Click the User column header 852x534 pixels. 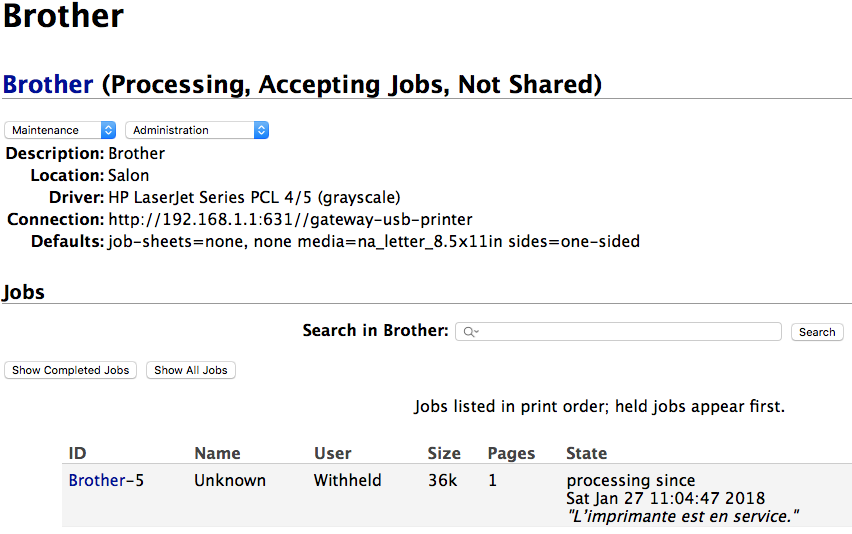coord(333,454)
